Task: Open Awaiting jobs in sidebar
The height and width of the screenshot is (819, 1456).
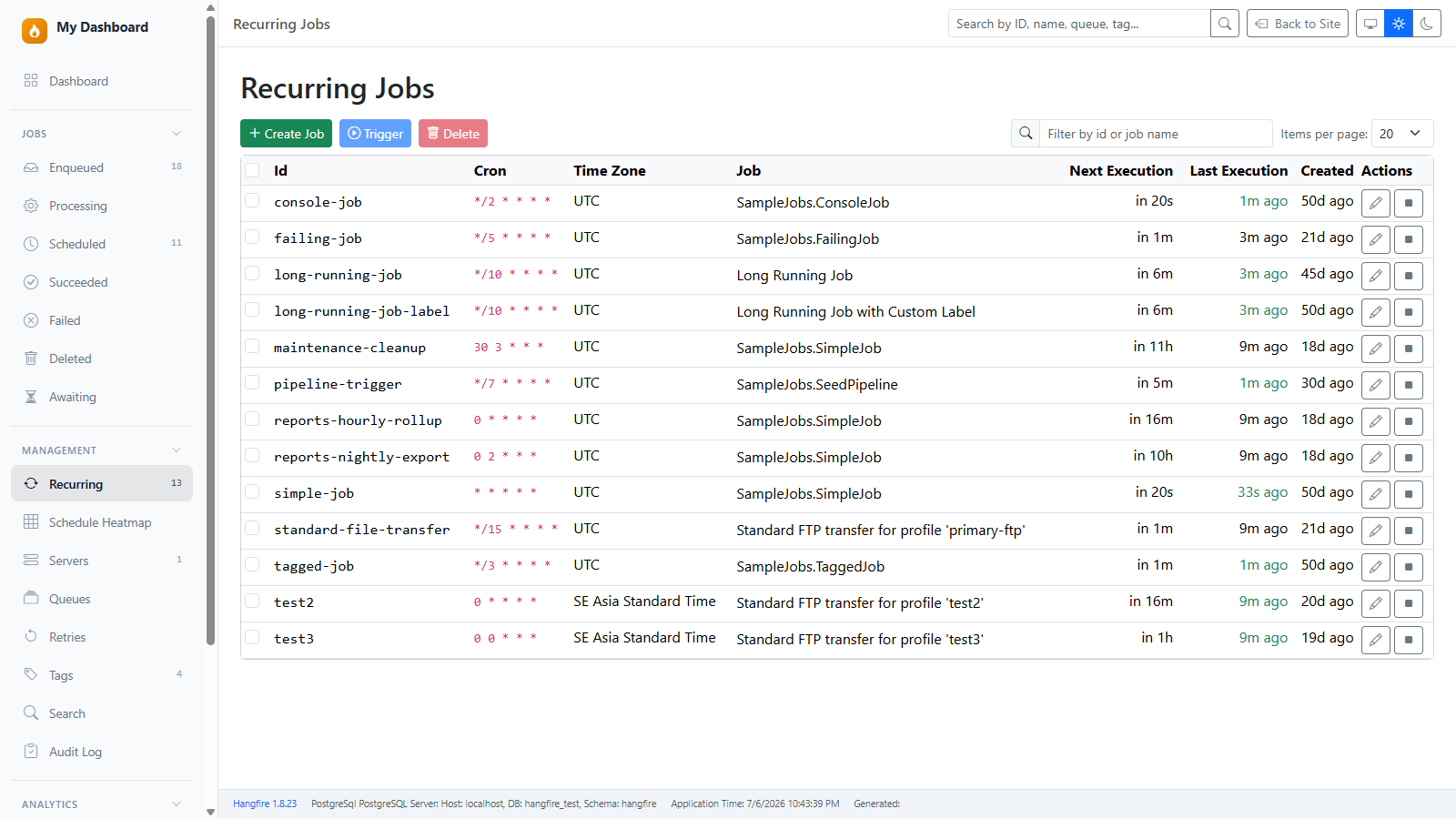Action: click(x=102, y=397)
